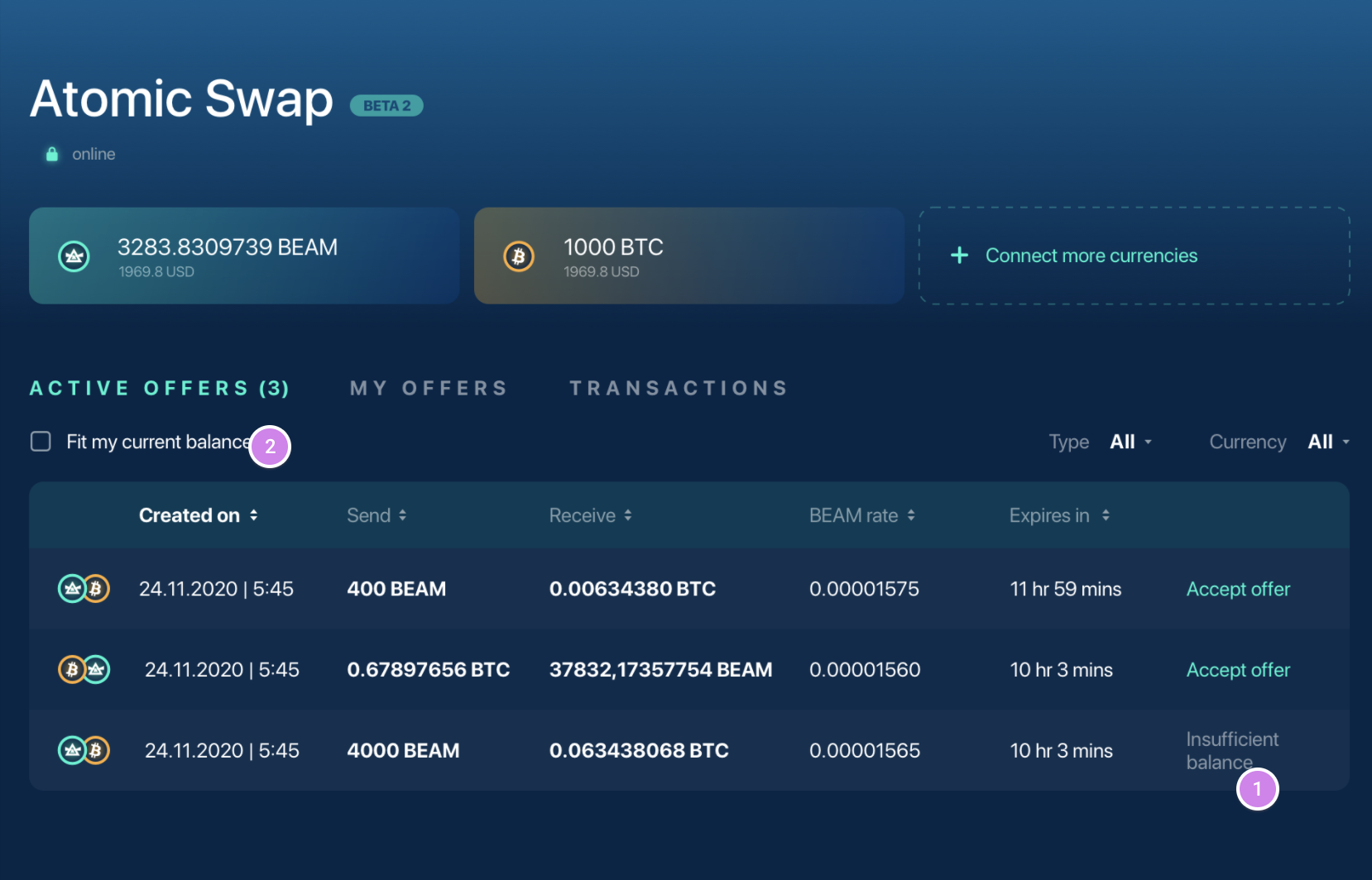Switch to the TRANSACTIONS tab

tap(677, 387)
